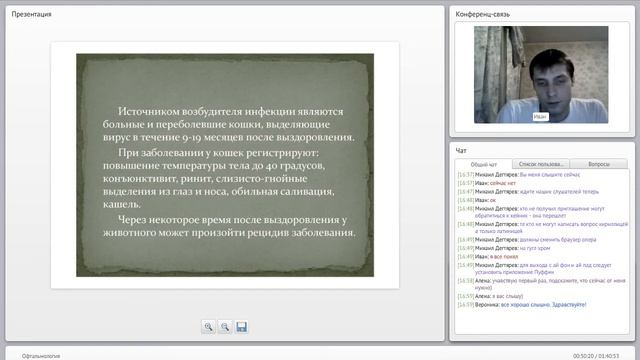
Task: Zoom in on the presentation slide
Action: [208, 327]
